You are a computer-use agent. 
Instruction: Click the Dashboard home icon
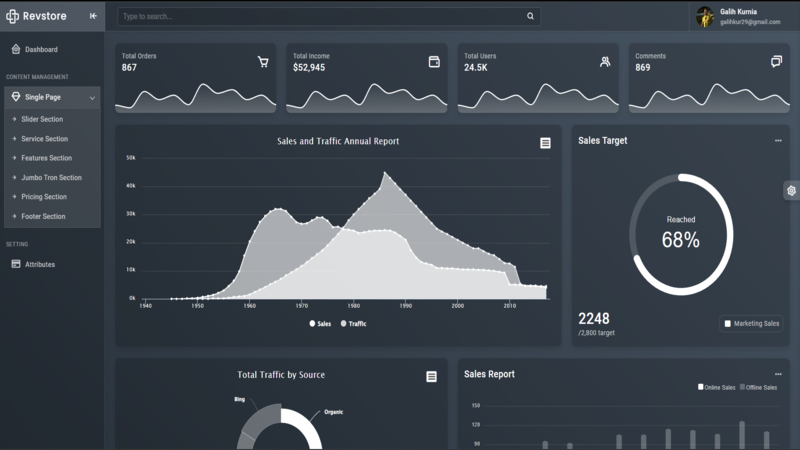coord(16,49)
